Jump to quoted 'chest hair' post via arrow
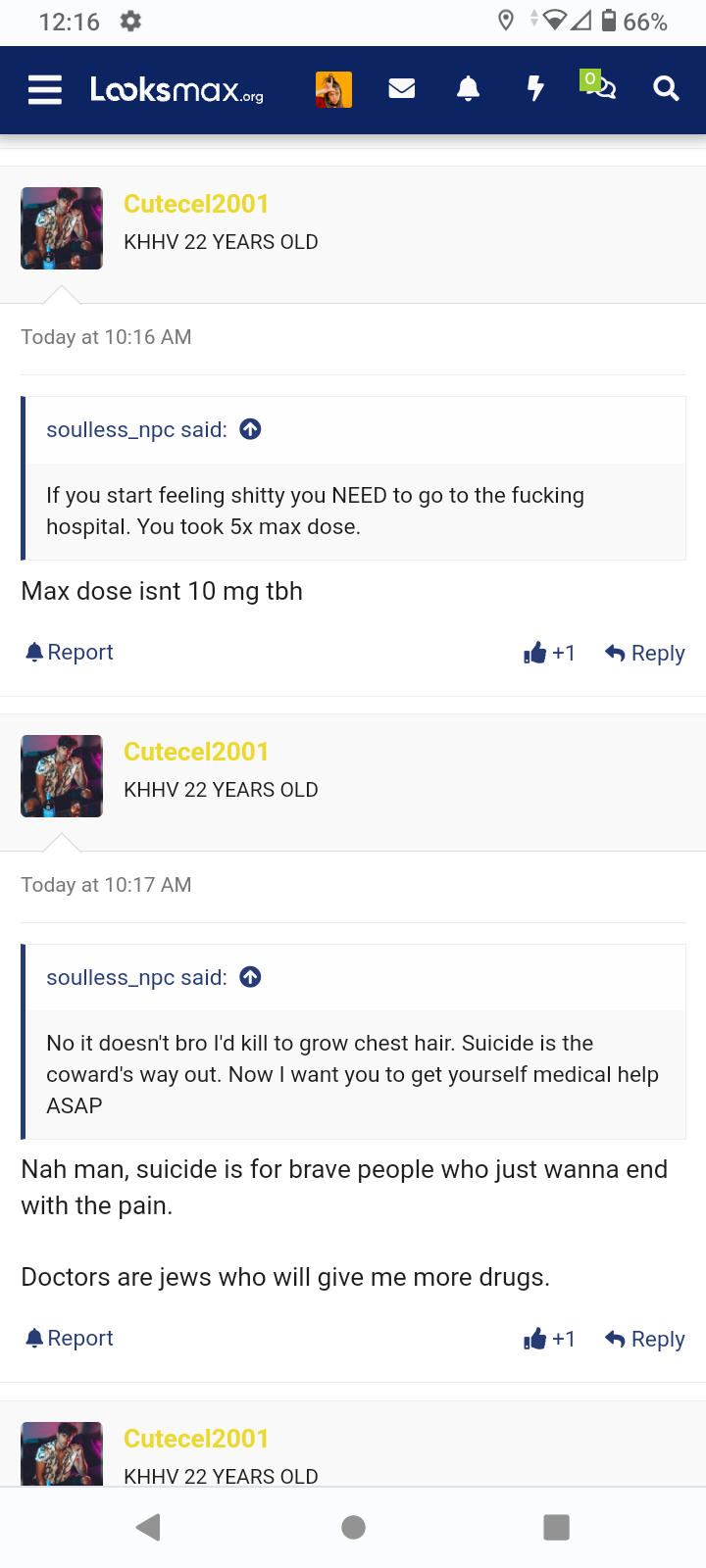This screenshot has height=1568, width=706. click(x=251, y=977)
